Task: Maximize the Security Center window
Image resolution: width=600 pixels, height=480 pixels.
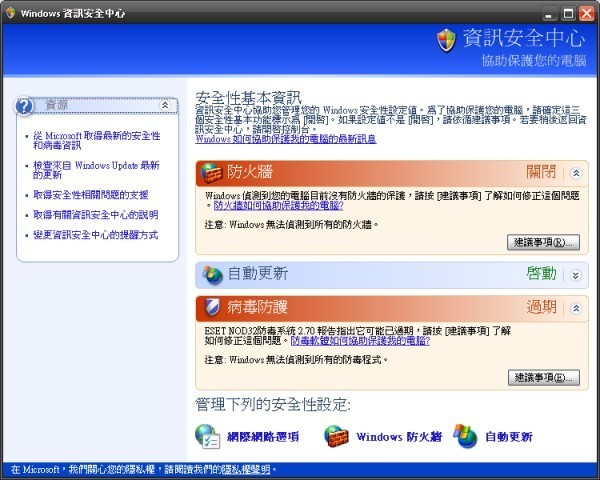Action: click(569, 13)
